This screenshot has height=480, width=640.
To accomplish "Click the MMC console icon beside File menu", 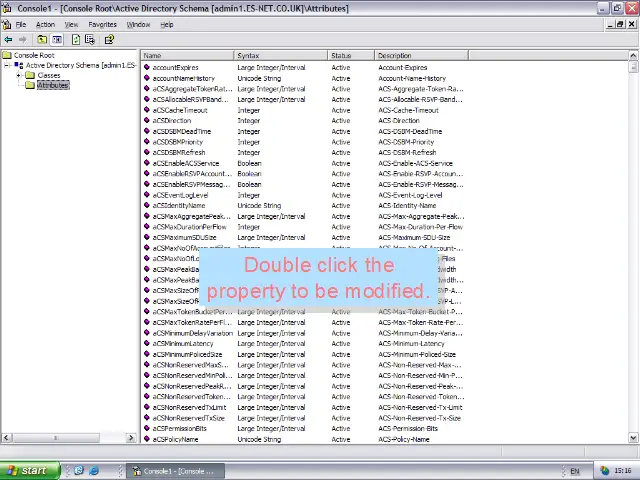I will tap(7, 24).
